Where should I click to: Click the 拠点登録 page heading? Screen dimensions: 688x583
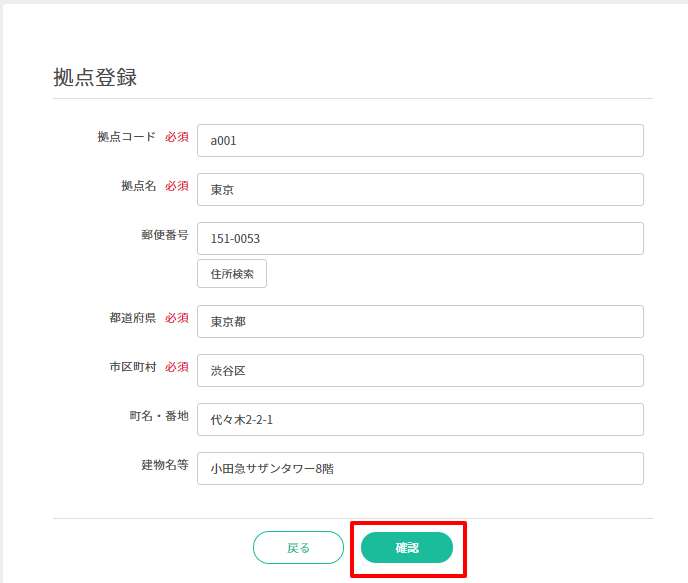(95, 77)
